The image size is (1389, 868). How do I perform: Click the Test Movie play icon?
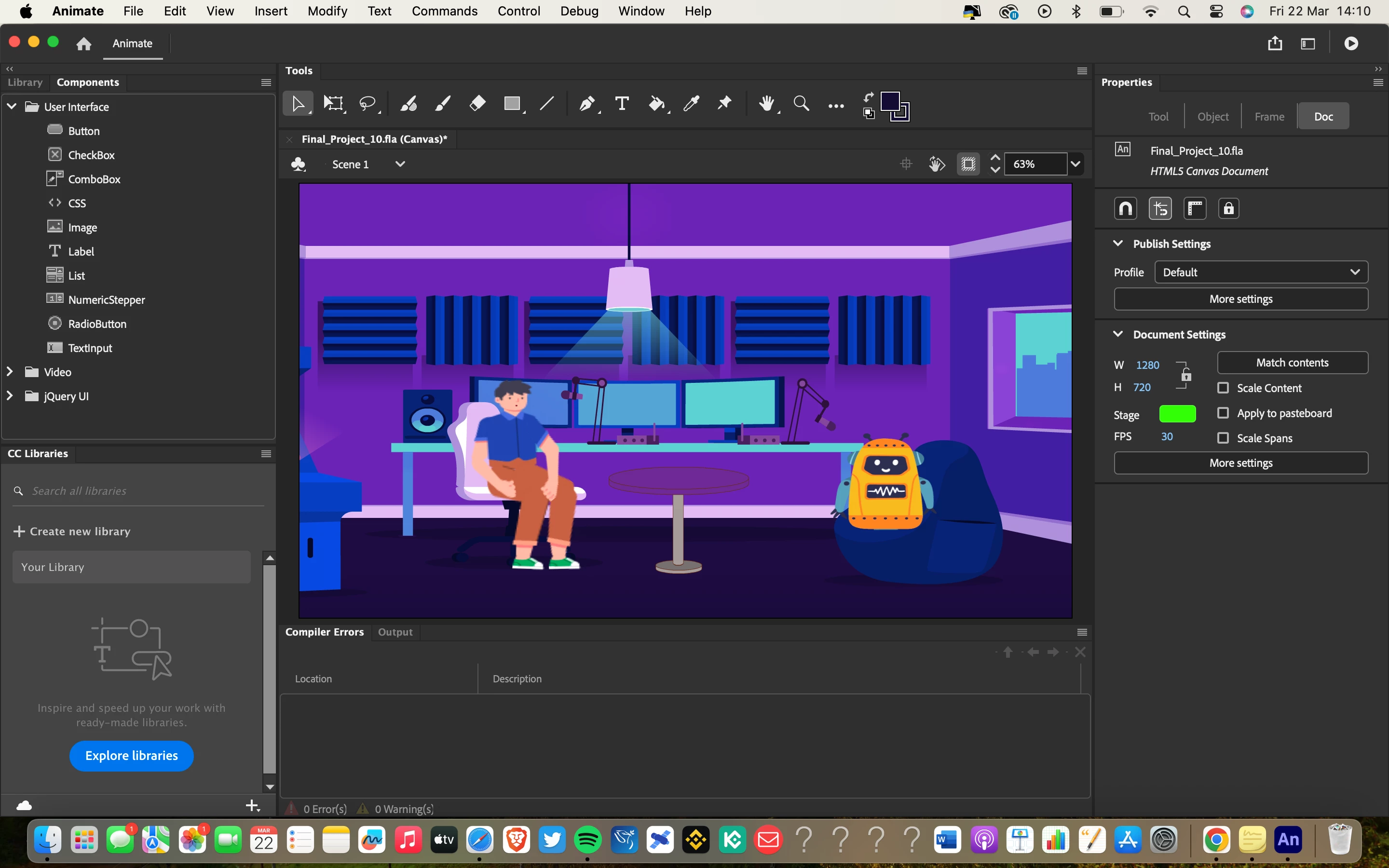tap(1351, 43)
